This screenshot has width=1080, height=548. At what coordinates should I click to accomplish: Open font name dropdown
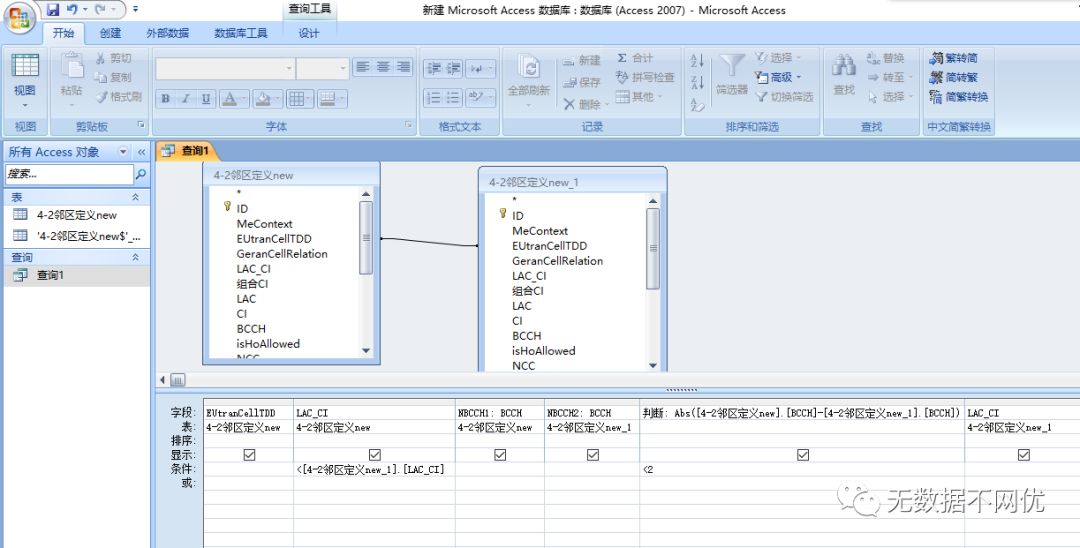point(289,68)
